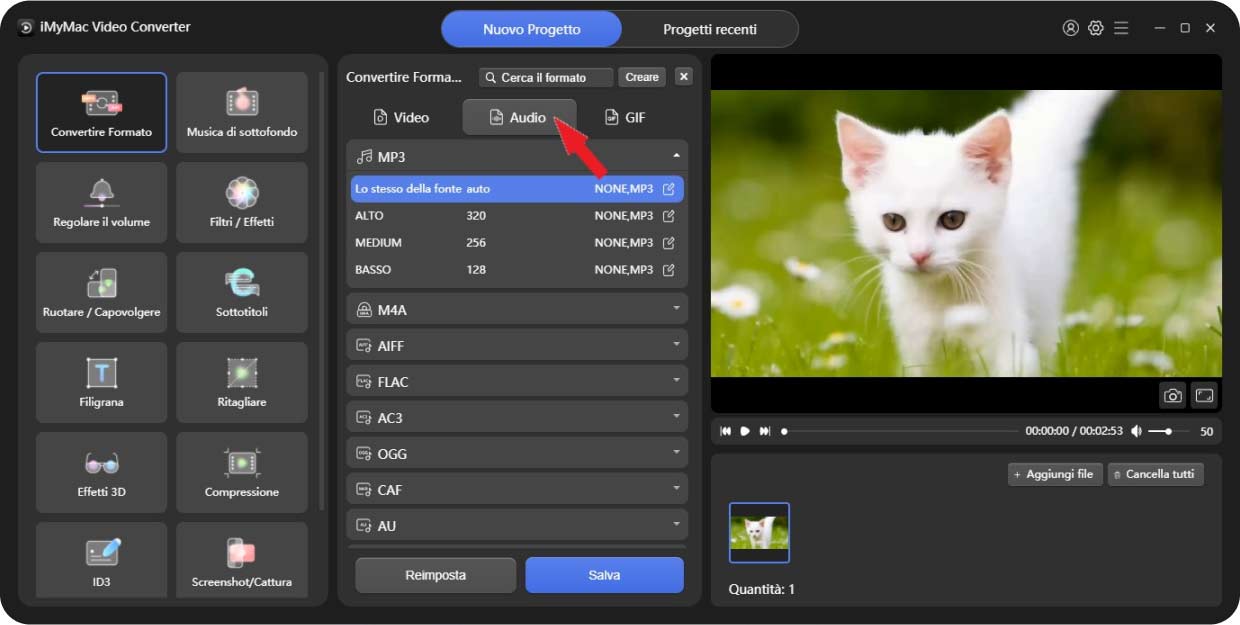
Task: Click the Cerca il formato search field
Action: (546, 77)
